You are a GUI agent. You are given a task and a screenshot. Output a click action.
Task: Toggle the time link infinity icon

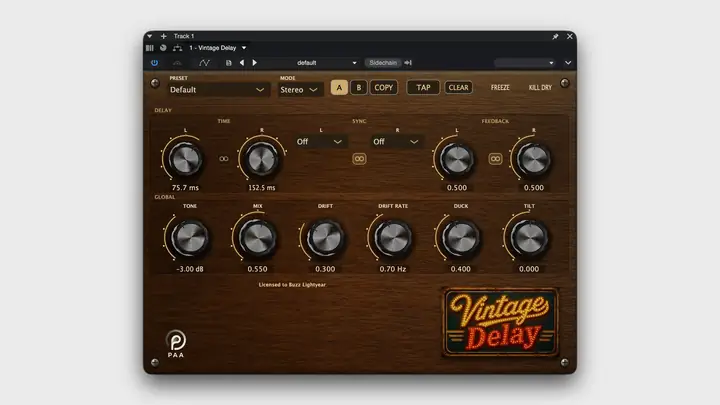224,159
